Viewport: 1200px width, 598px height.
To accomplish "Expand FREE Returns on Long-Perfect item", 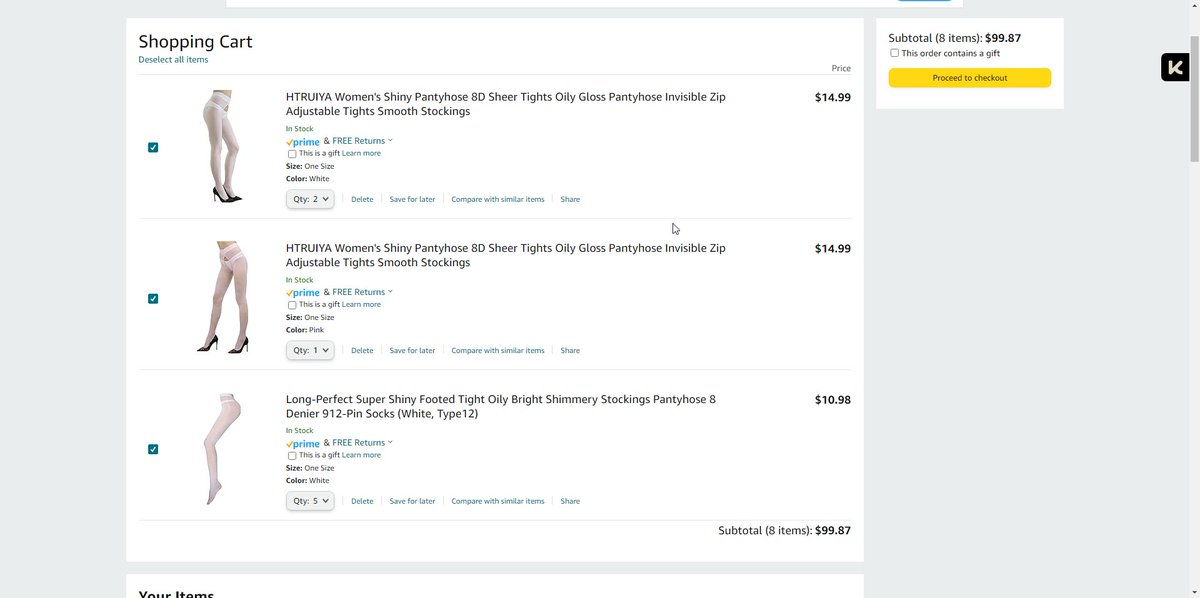I will point(362,442).
